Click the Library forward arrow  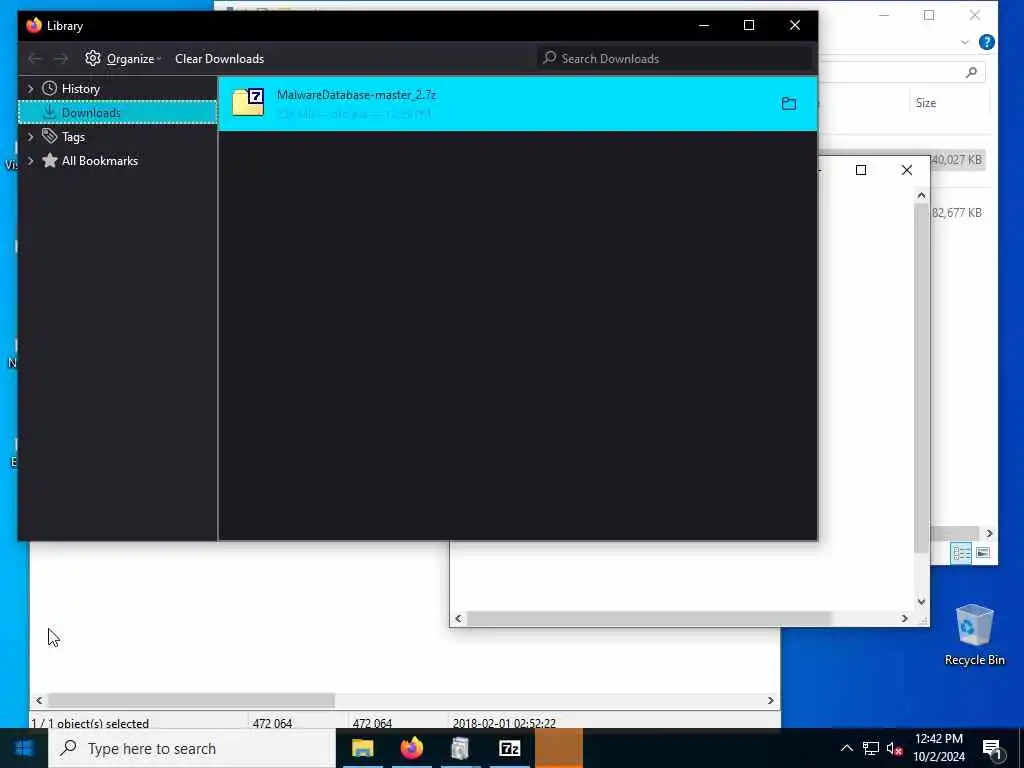[x=61, y=59]
